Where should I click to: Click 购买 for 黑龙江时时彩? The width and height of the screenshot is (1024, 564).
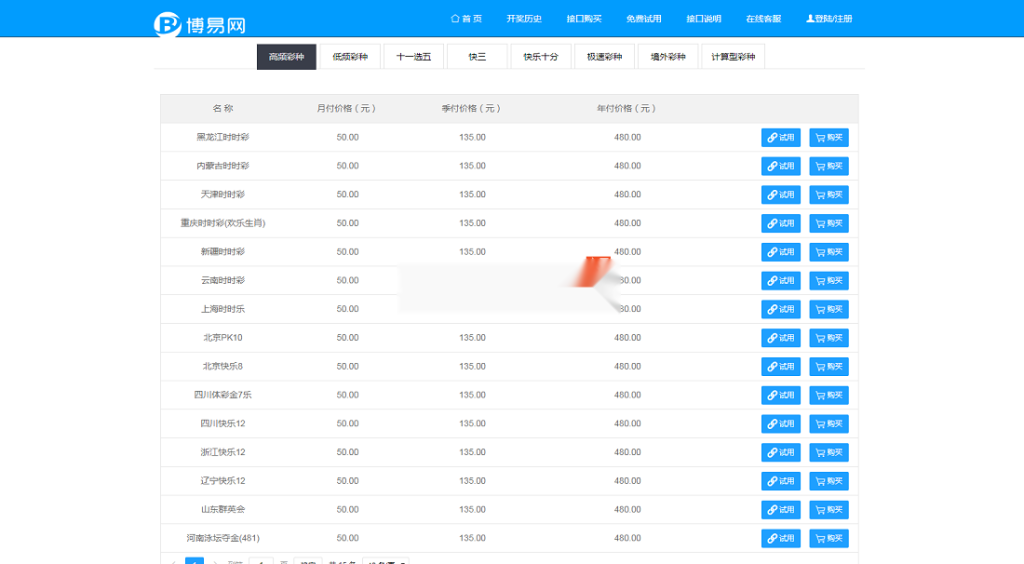[829, 138]
